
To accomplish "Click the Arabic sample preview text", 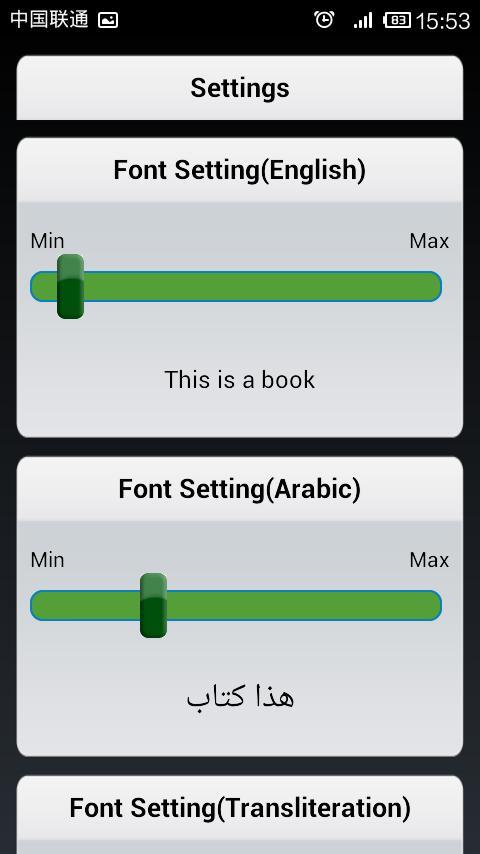I will coord(240,697).
